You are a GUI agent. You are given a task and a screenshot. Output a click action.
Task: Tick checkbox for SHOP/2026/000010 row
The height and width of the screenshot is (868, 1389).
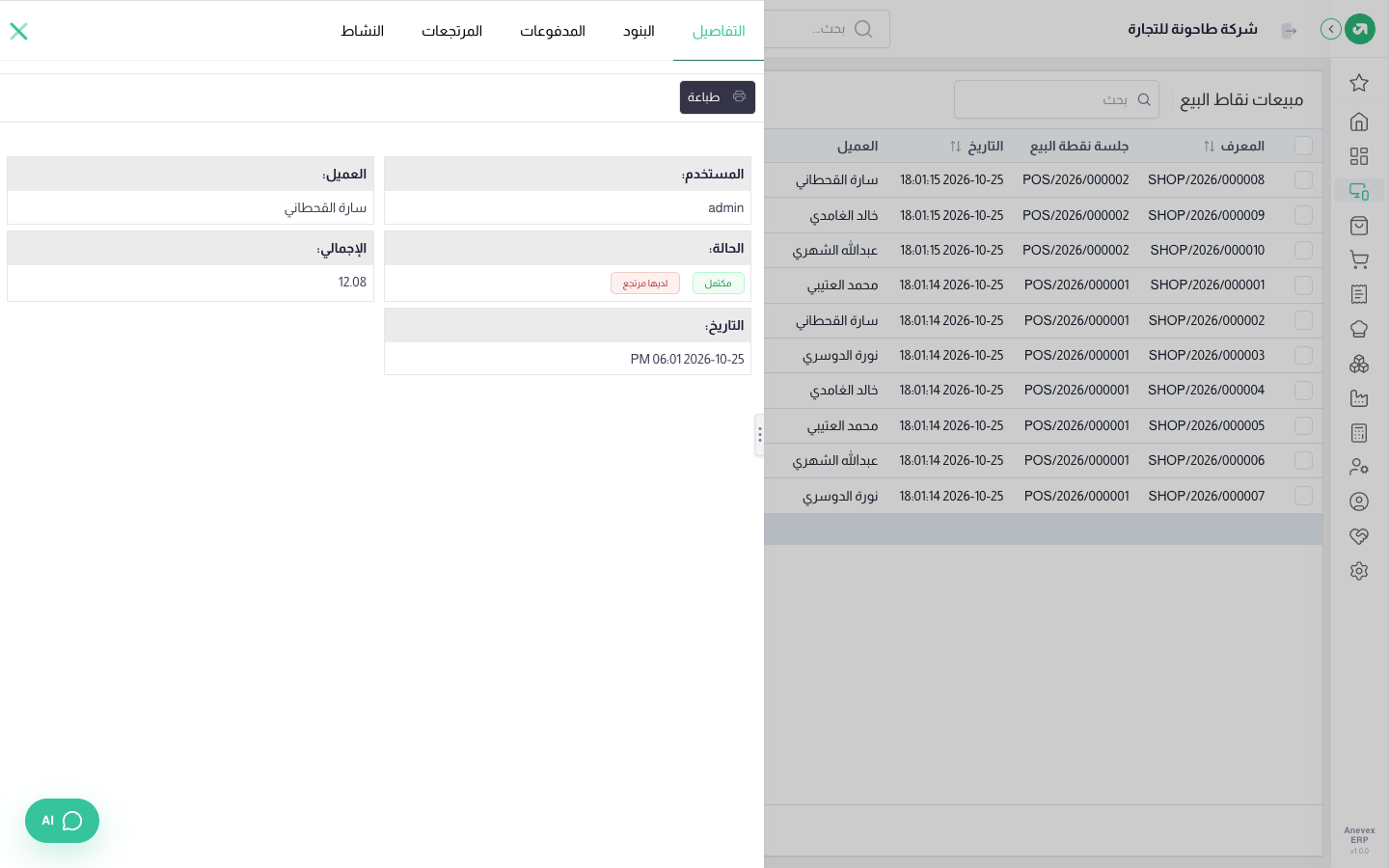tap(1303, 250)
